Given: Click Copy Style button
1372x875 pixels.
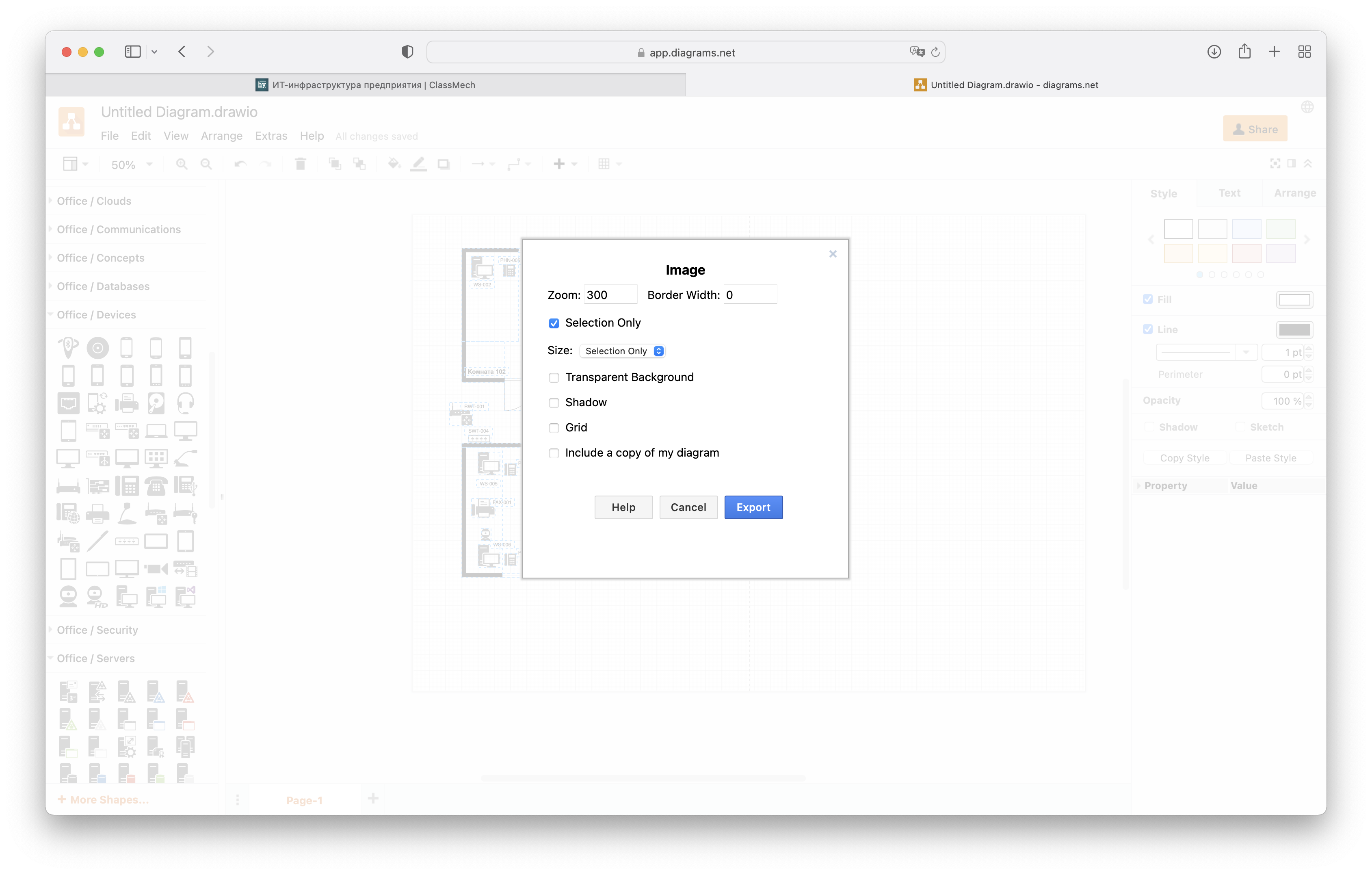Looking at the screenshot, I should point(1184,458).
